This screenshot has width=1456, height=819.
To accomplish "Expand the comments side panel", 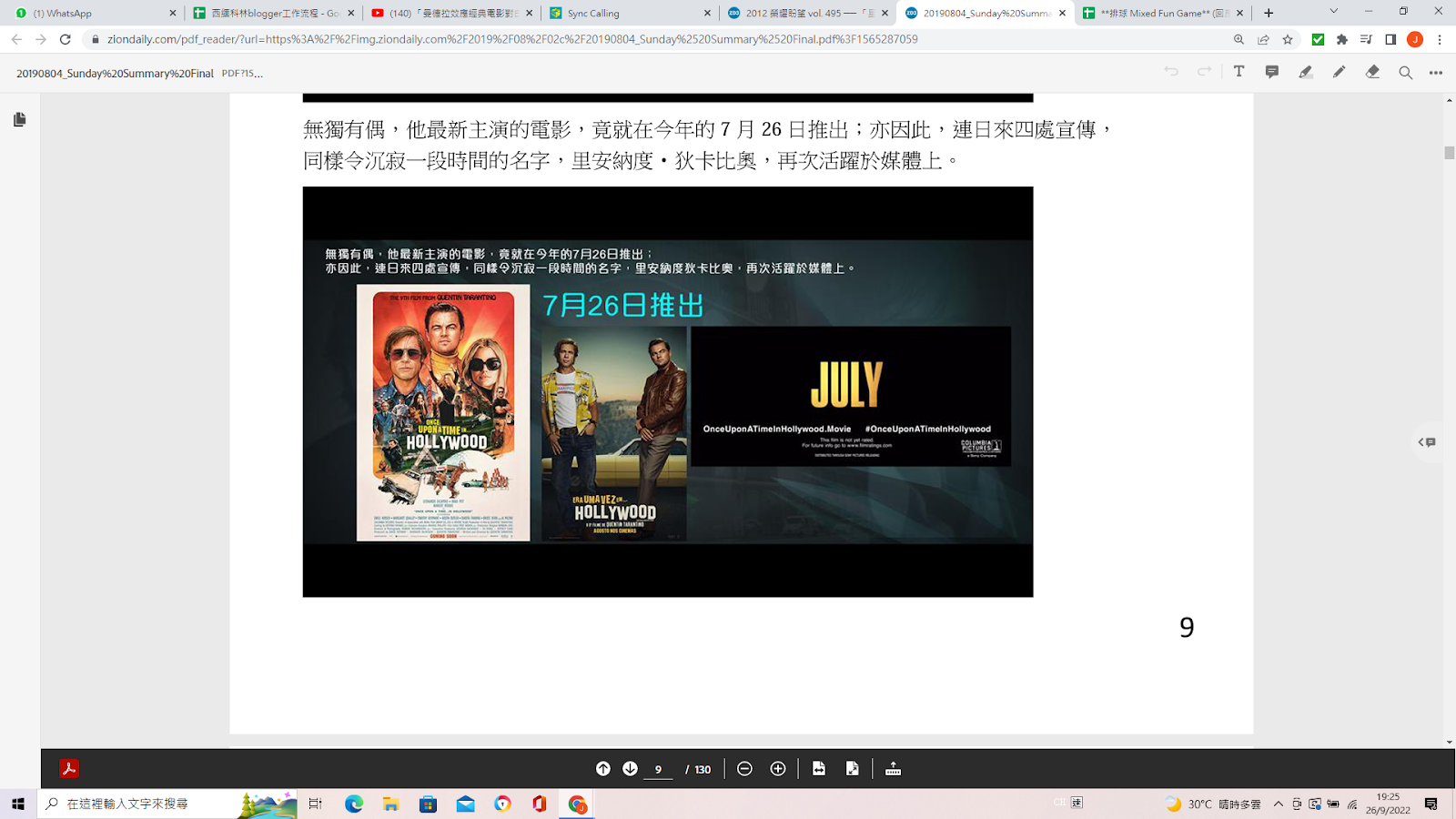I will 1427,442.
